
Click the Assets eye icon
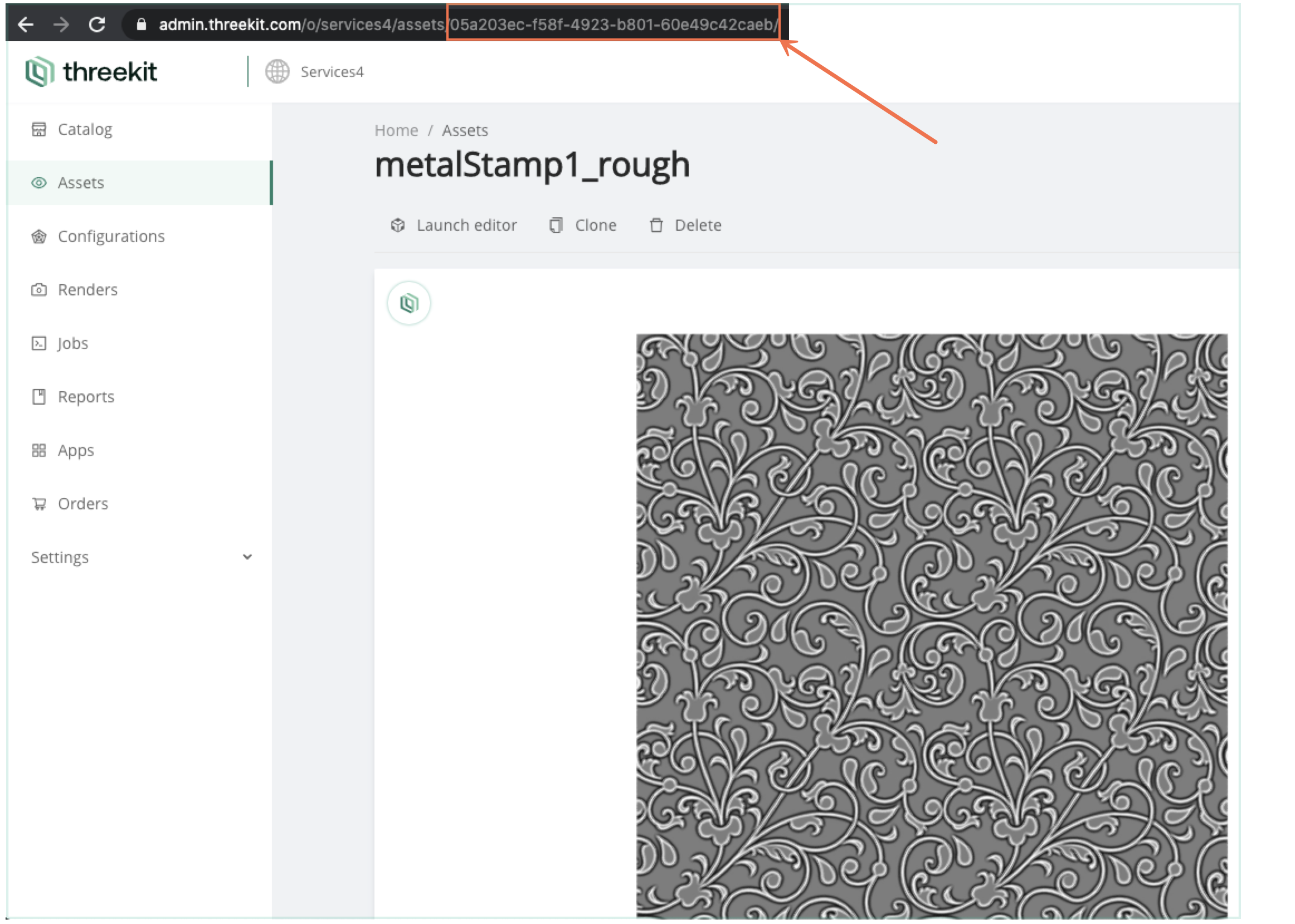click(38, 183)
